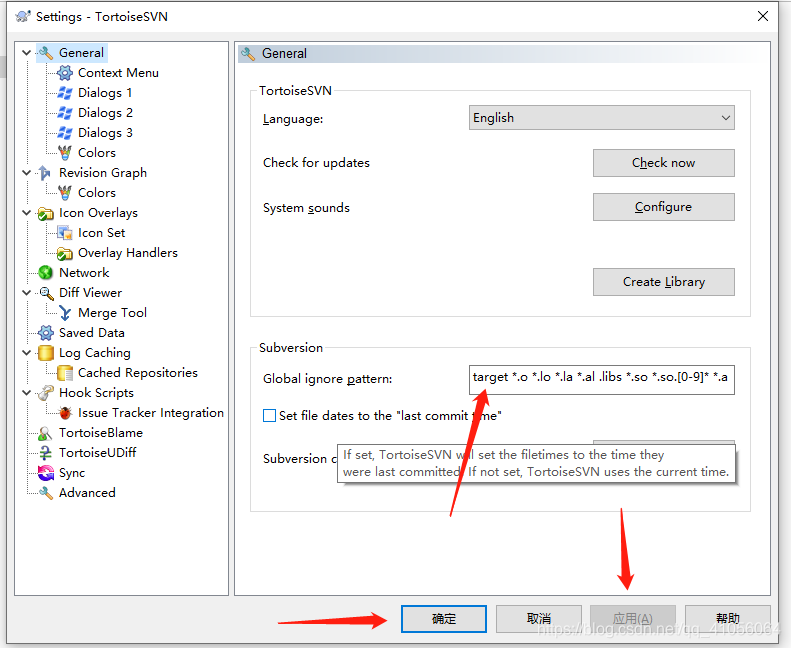Click the TortoiseSVN title bar icon
The height and width of the screenshot is (648, 791).
(23, 17)
